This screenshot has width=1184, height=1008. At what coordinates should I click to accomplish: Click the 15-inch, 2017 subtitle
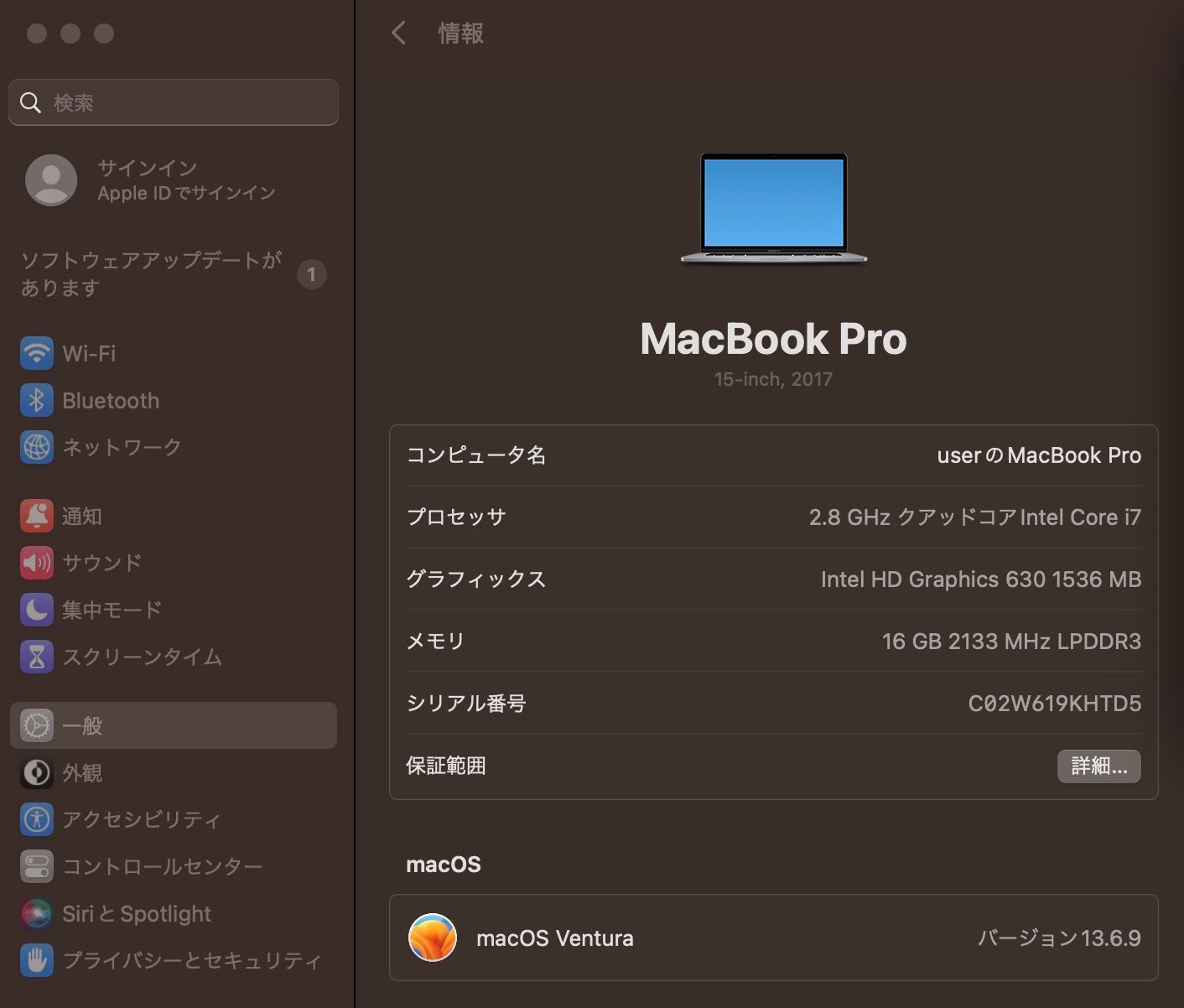click(773, 379)
